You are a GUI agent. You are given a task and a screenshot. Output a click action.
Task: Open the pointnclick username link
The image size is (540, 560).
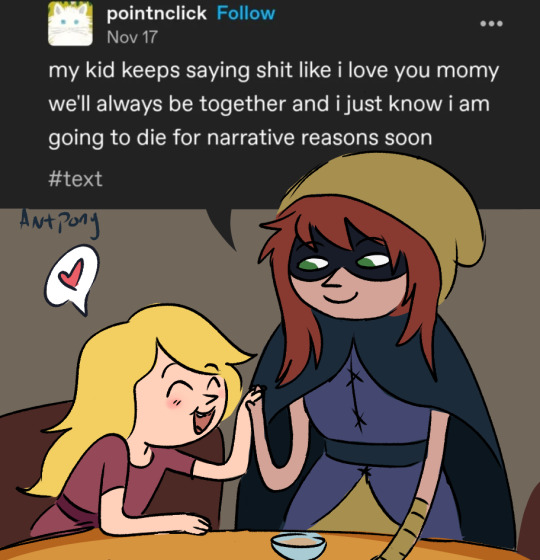pos(156,14)
